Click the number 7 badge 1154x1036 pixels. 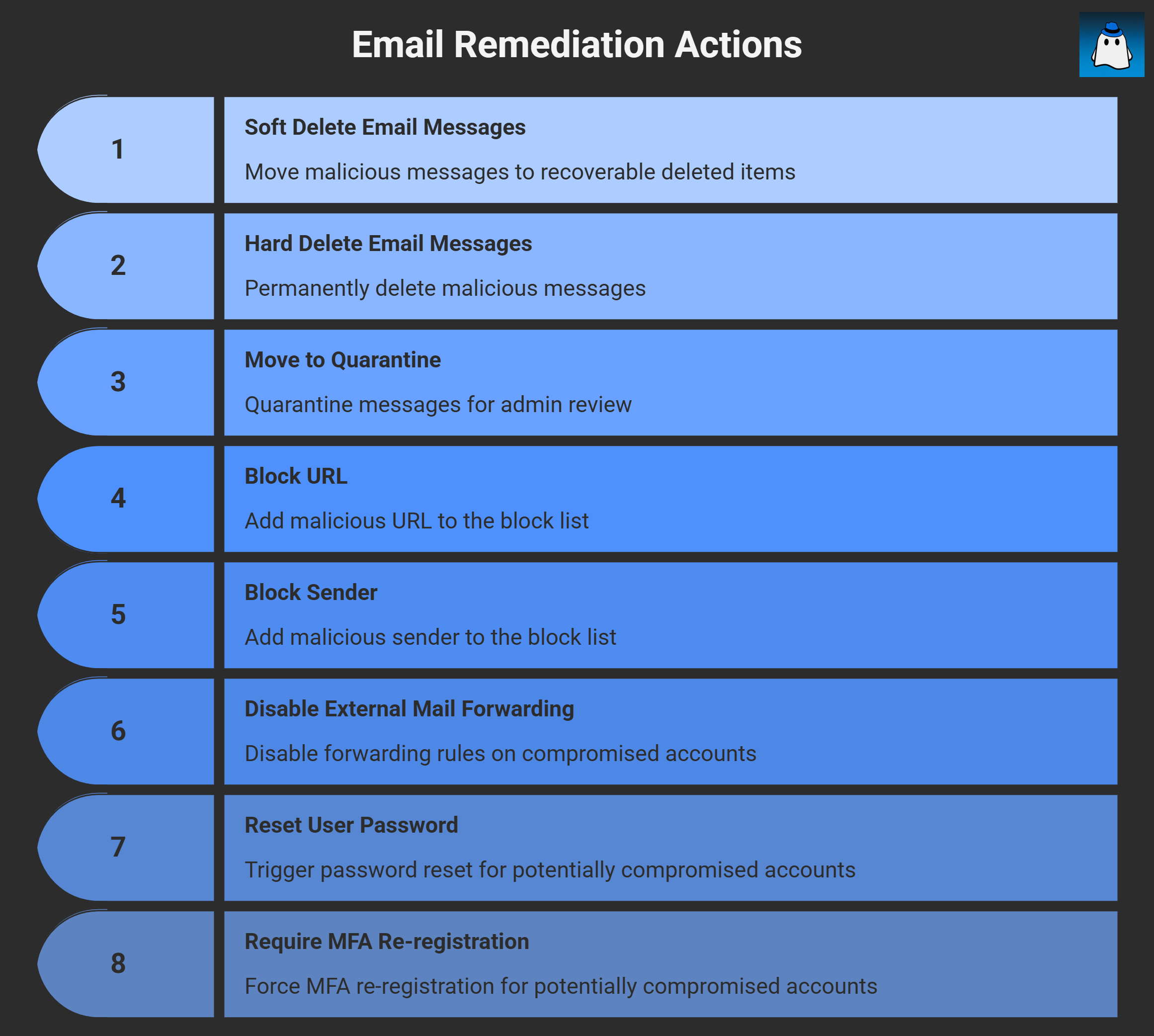tap(126, 848)
